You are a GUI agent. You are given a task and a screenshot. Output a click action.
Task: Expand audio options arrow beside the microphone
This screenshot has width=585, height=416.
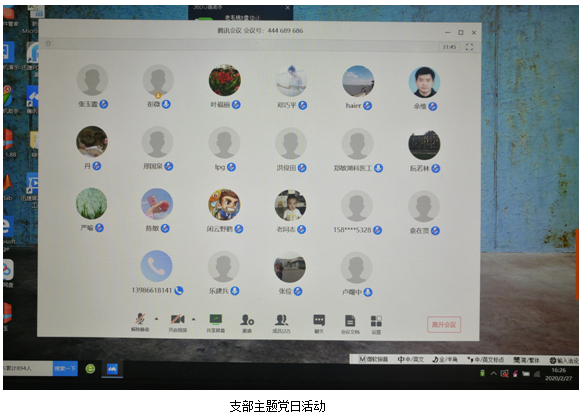[x=156, y=319]
